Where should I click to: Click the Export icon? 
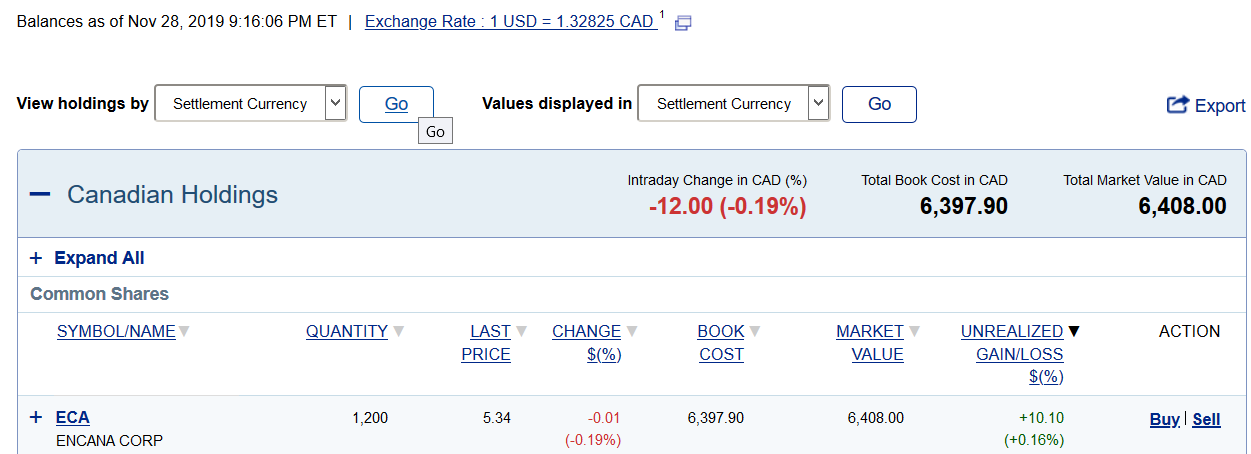[x=1178, y=105]
